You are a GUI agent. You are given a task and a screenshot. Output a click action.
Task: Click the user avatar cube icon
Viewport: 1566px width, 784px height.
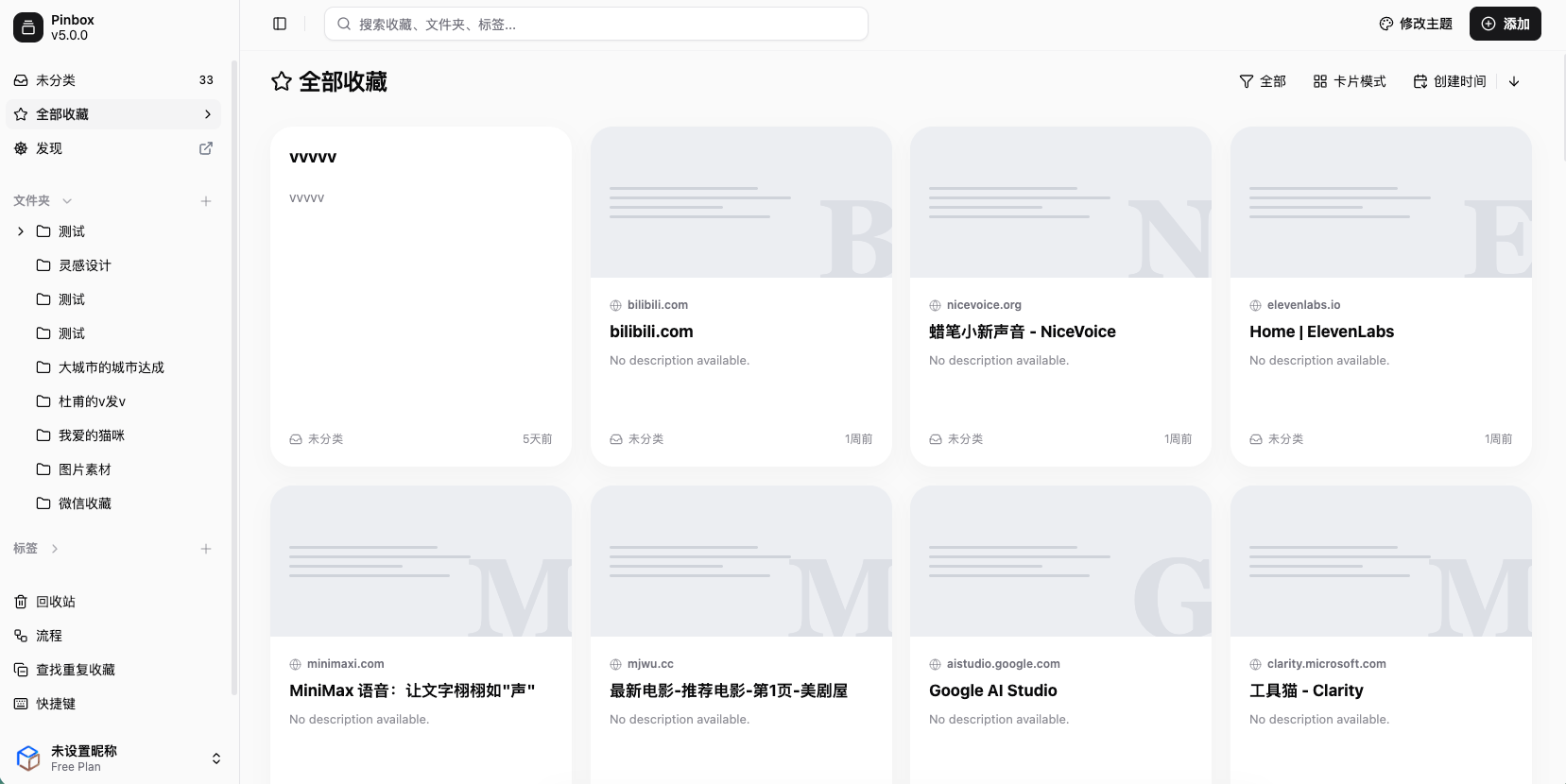point(28,758)
